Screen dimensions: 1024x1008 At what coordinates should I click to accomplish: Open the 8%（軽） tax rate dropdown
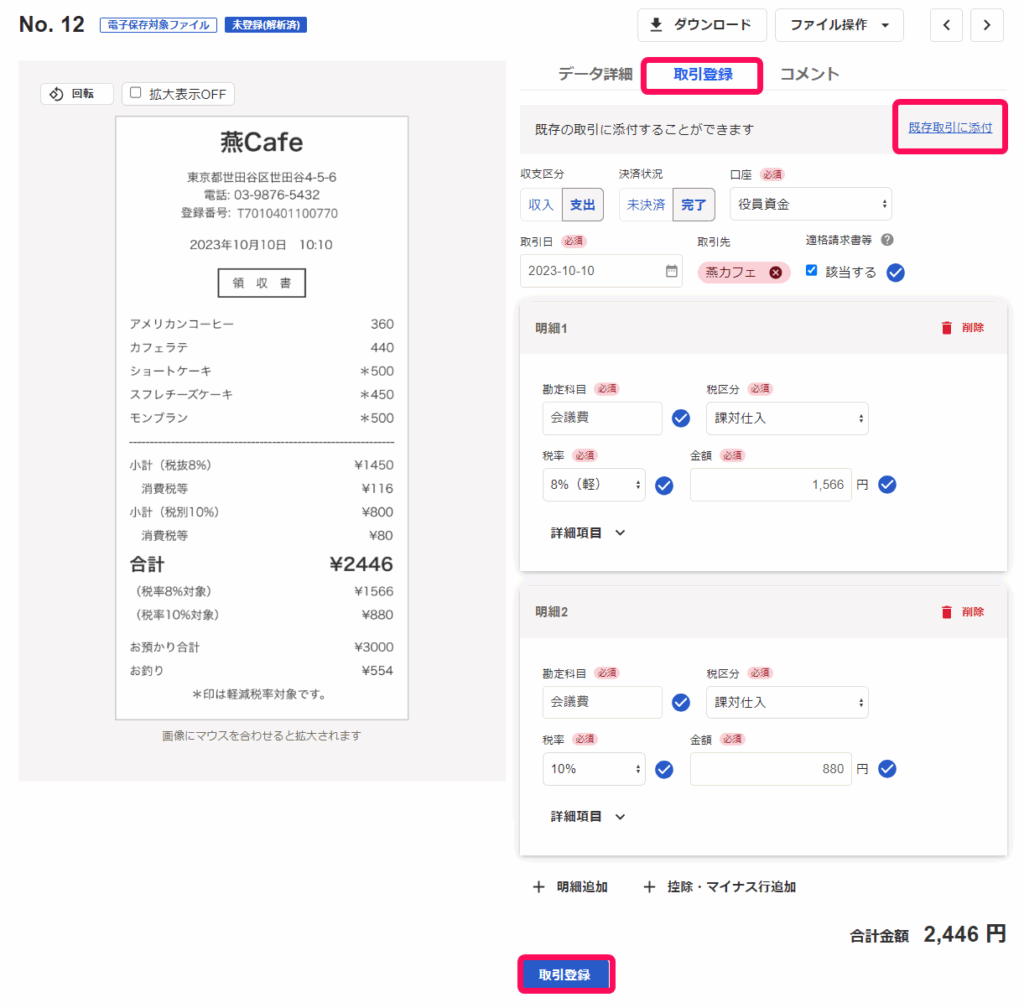coord(593,486)
